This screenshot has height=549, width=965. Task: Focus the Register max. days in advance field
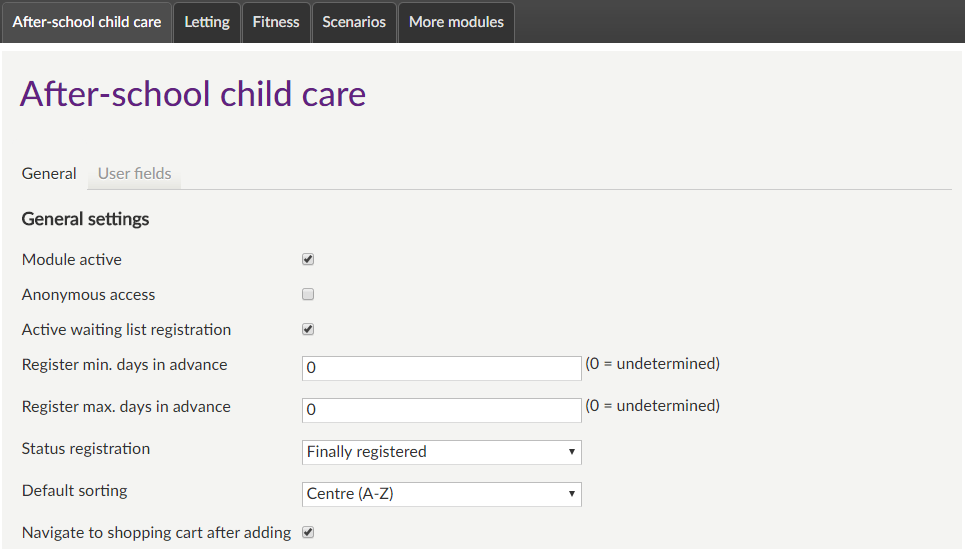tap(441, 410)
